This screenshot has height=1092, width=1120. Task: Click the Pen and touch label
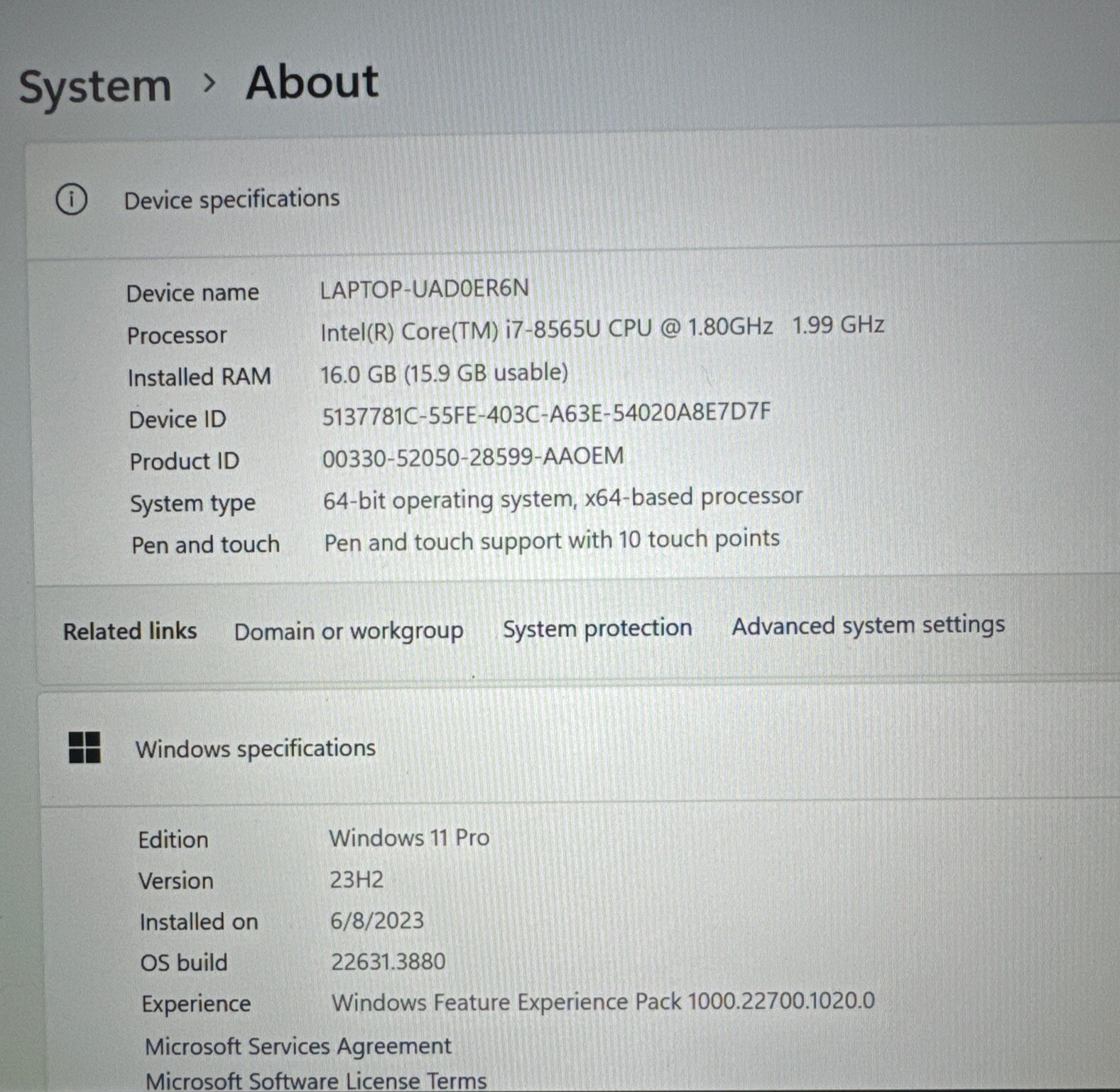[206, 545]
